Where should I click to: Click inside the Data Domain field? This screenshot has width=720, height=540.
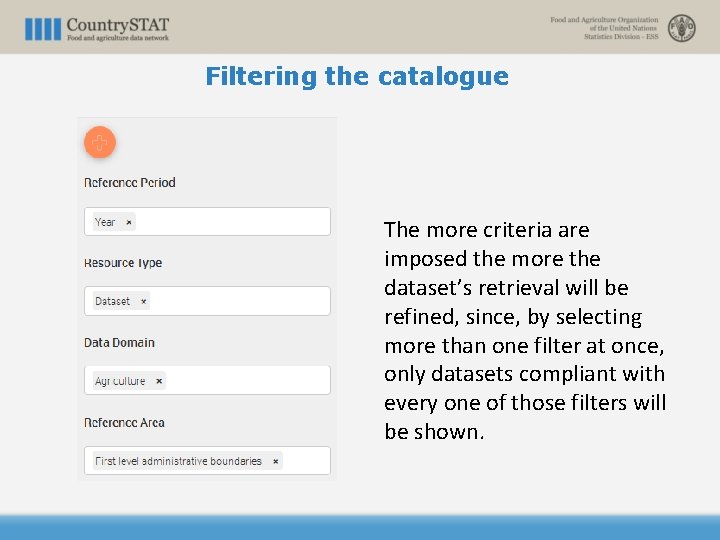(207, 380)
